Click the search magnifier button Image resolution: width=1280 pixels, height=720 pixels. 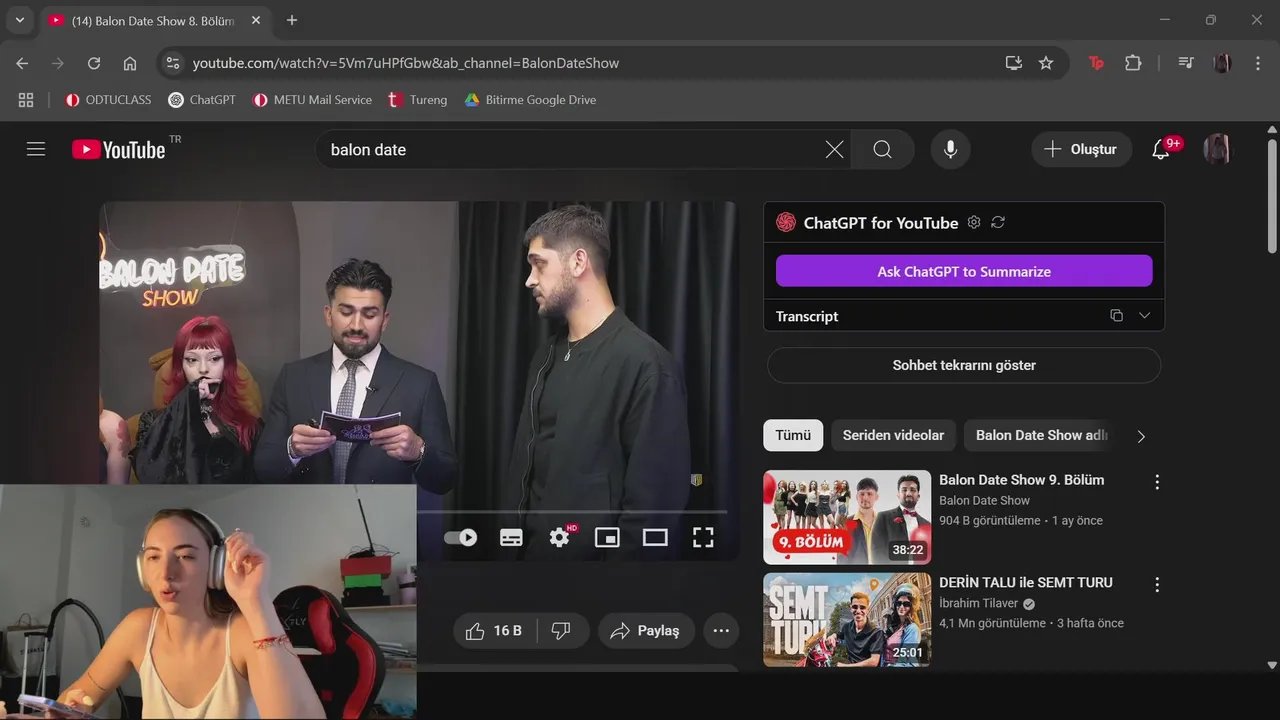[882, 149]
